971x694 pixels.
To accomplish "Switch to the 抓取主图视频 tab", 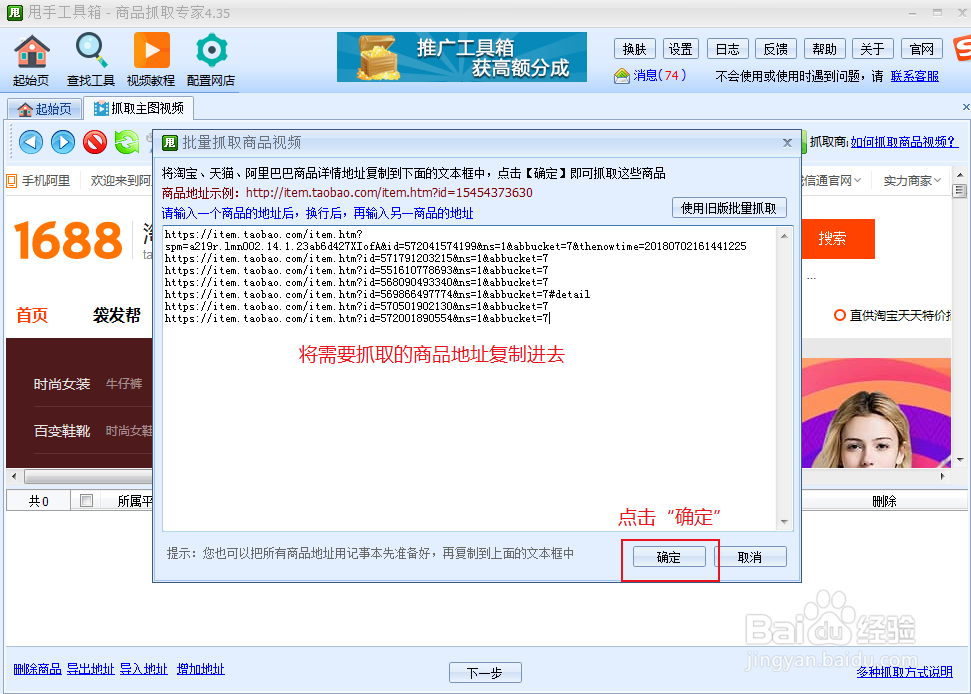I will (139, 108).
